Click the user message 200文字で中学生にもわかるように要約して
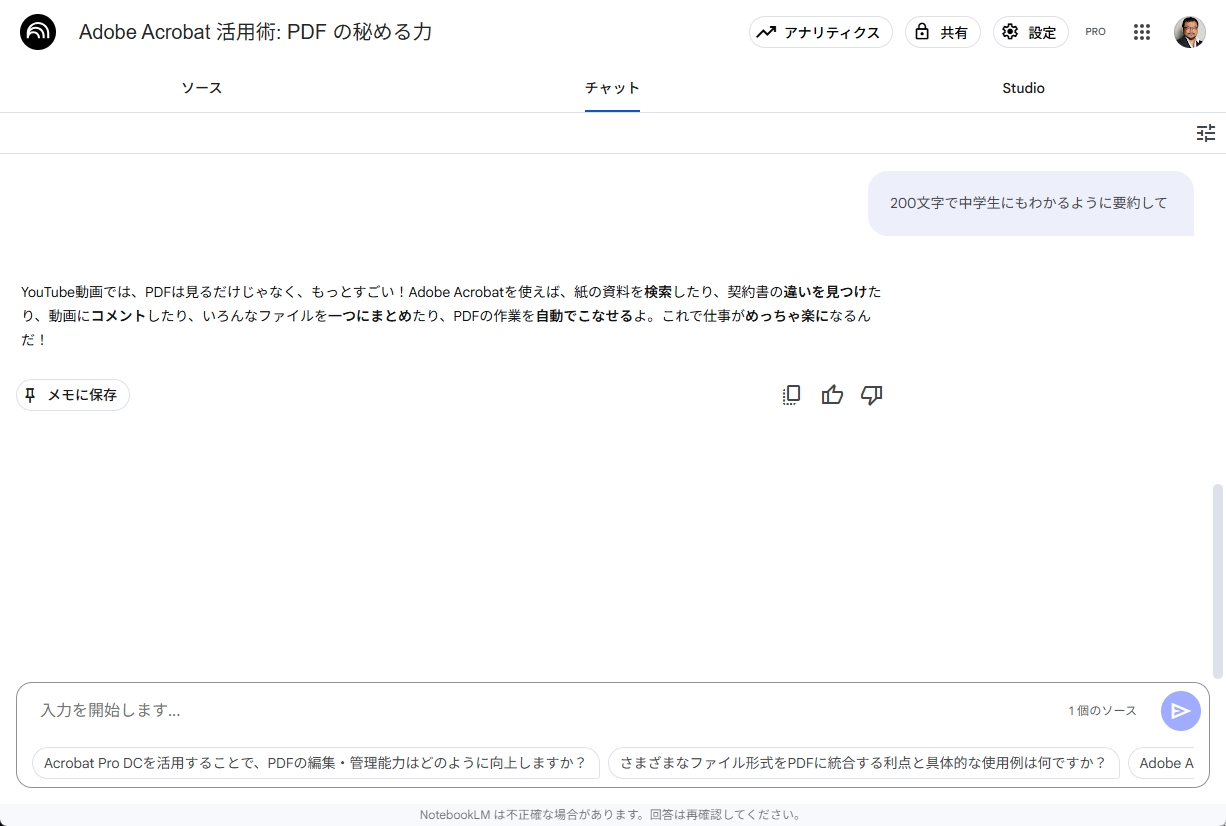The height and width of the screenshot is (826, 1226). [1029, 203]
